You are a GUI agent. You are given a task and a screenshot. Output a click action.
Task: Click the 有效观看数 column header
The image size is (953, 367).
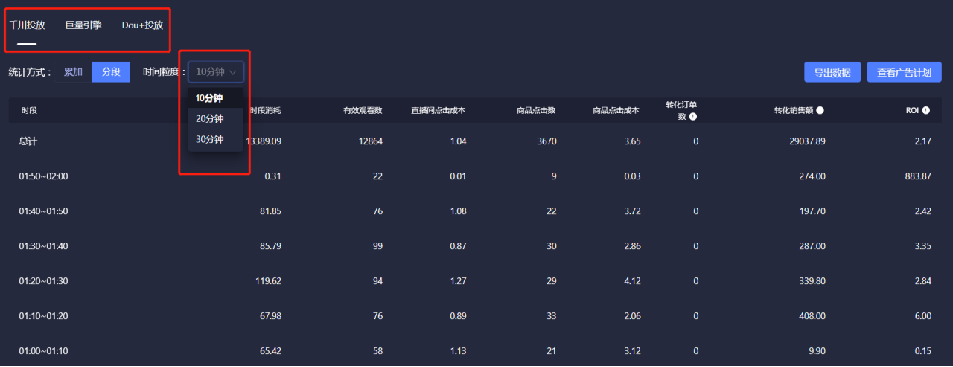tap(362, 111)
